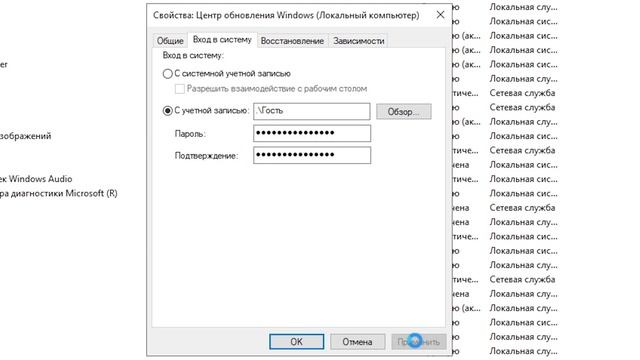Viewport: 640px width, 360px height.
Task: Click the Применить button
Action: pos(418,342)
